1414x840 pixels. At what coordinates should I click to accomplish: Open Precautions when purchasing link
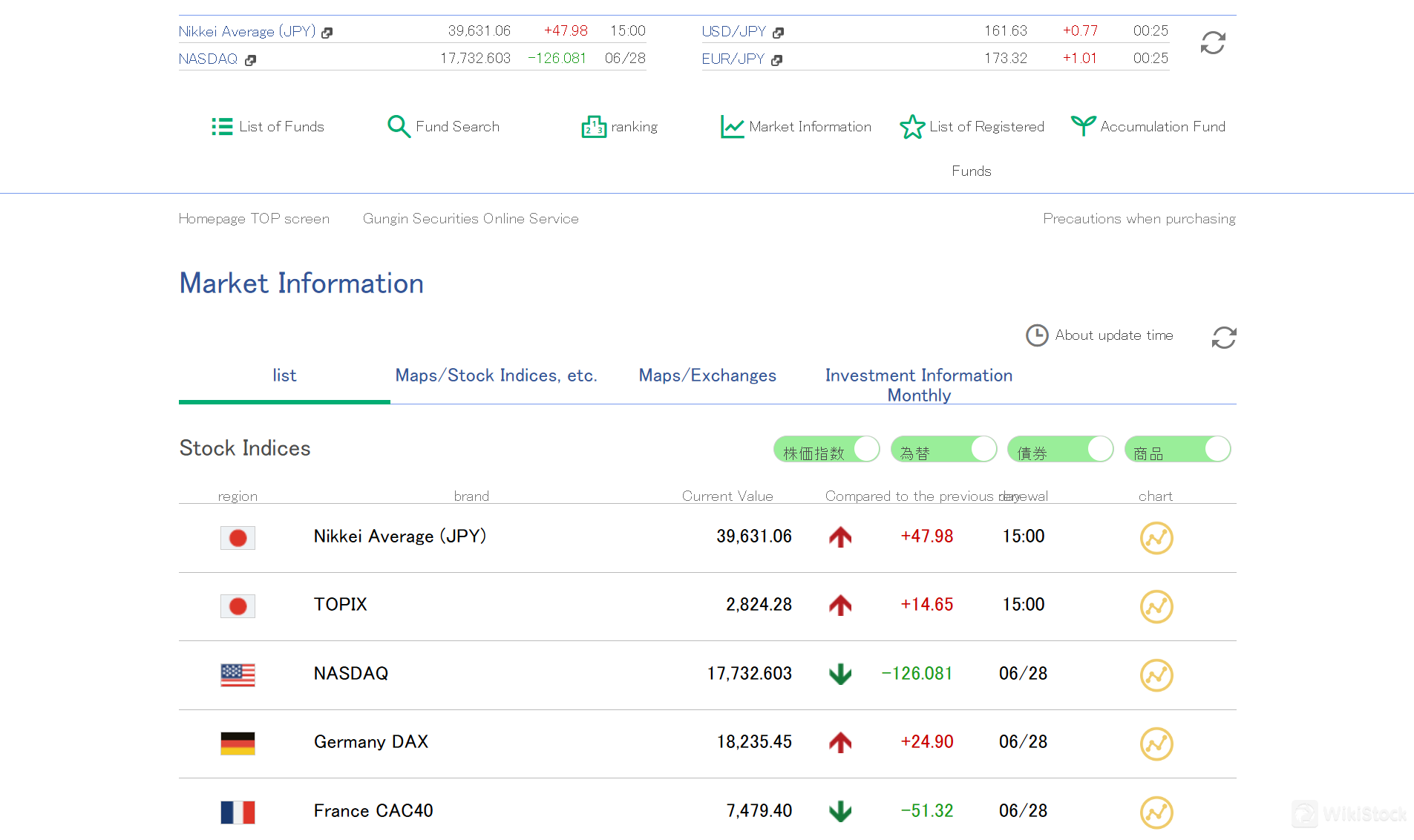(x=1139, y=218)
